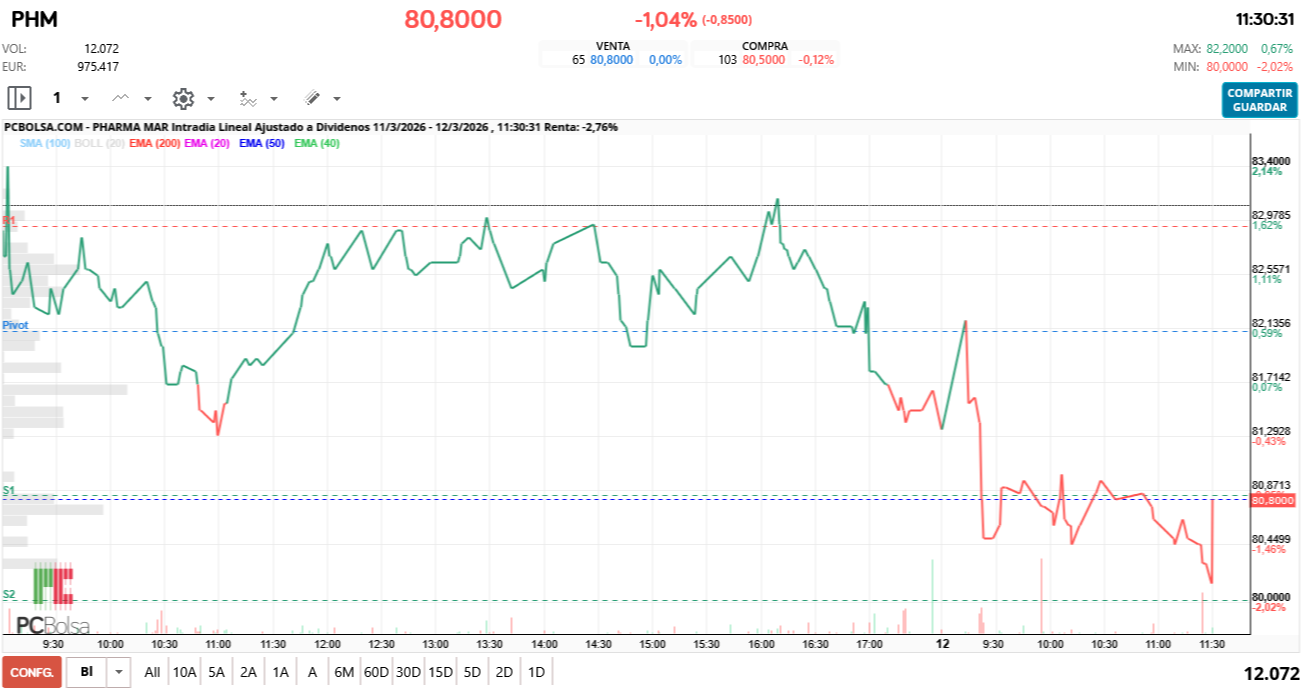Image resolution: width=1313 pixels, height=693 pixels.
Task: Open the chart sidebar panel icon
Action: [18, 98]
